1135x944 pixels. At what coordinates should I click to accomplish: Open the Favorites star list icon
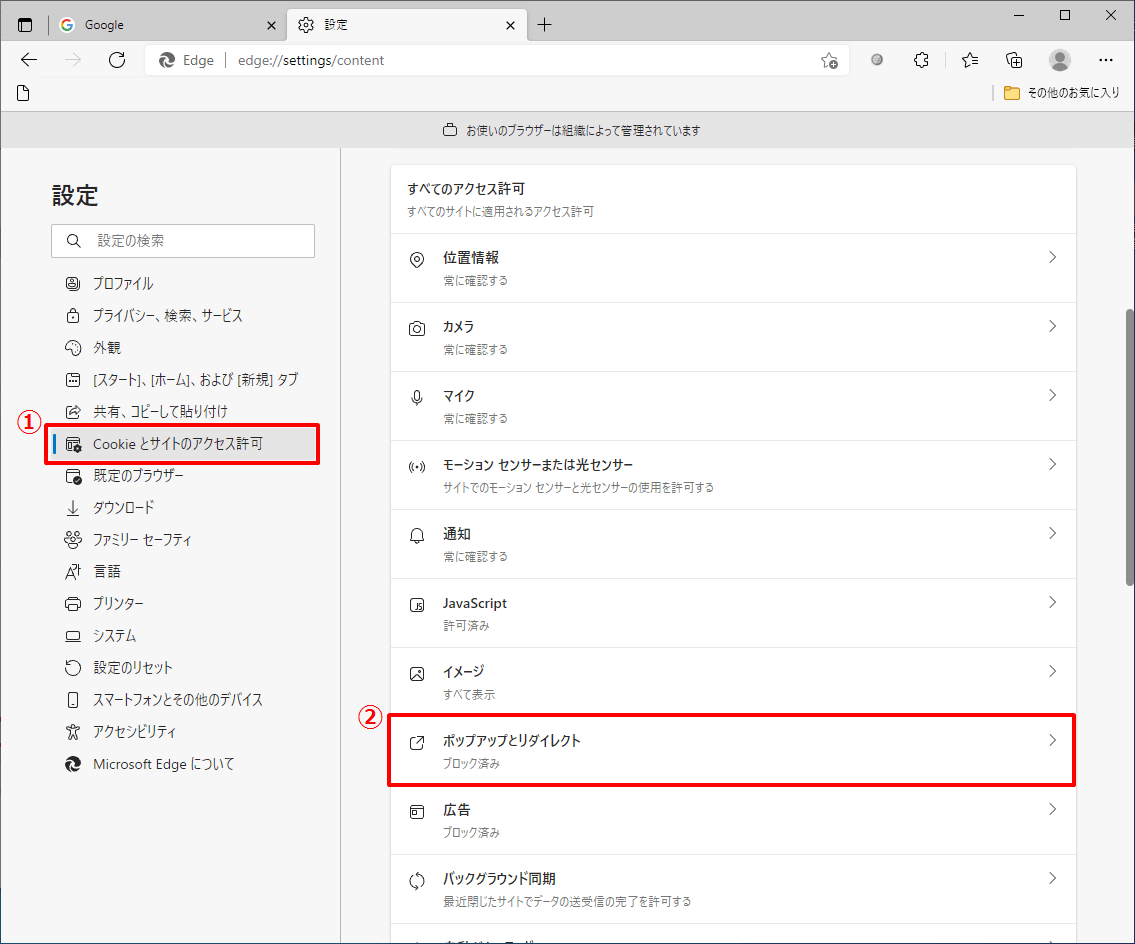[969, 60]
